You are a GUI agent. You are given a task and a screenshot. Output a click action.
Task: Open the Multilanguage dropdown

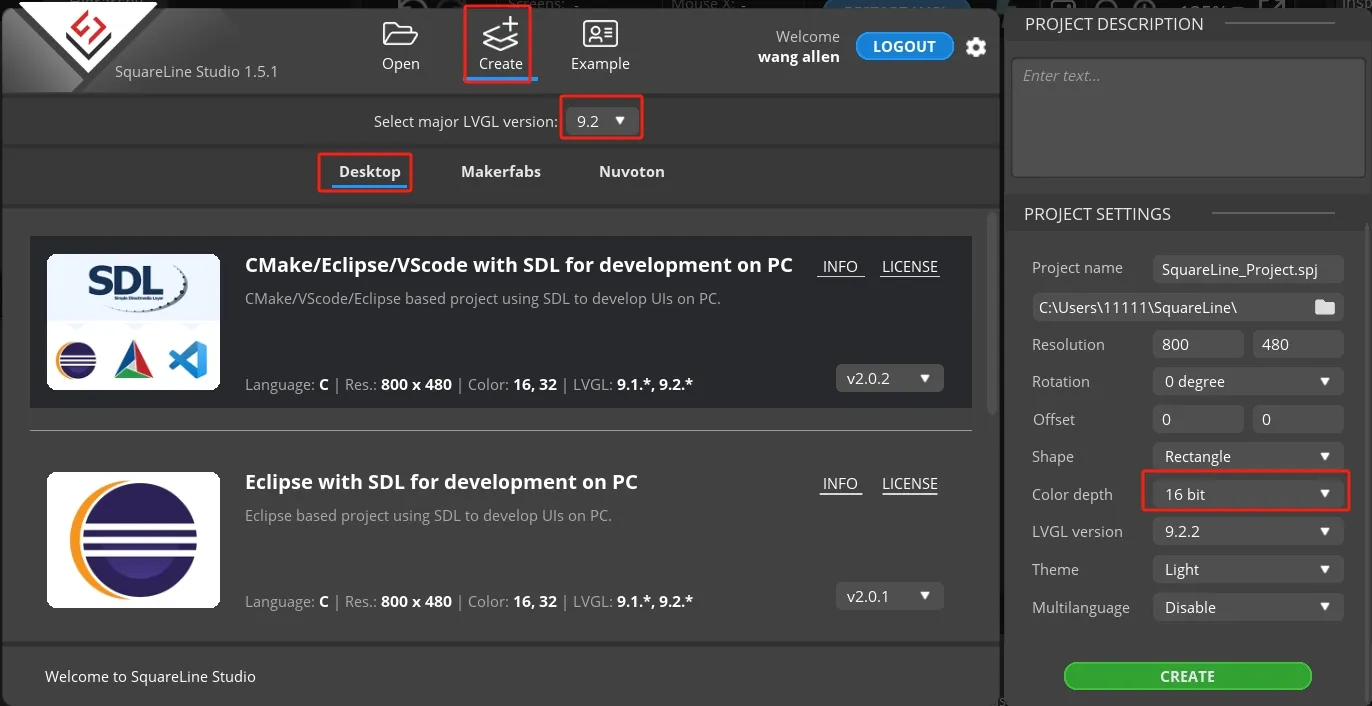(1247, 607)
